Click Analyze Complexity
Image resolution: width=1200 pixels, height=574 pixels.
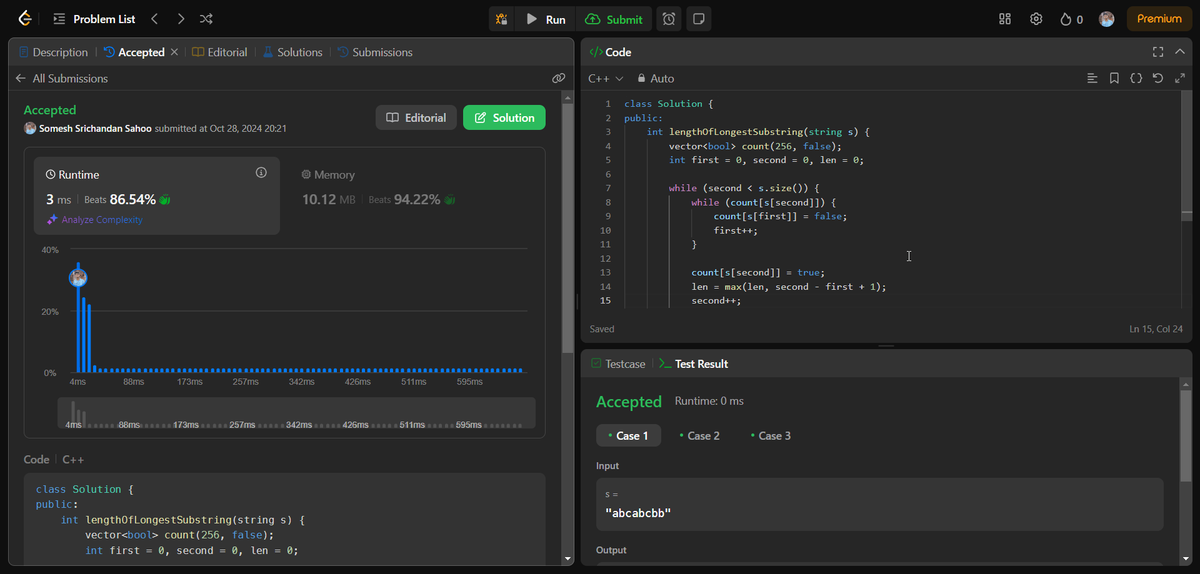tap(94, 220)
